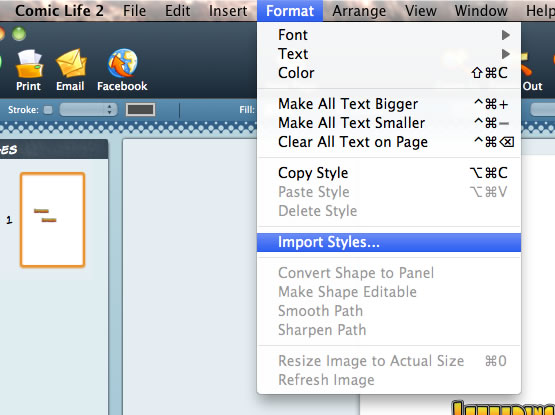Image resolution: width=555 pixels, height=415 pixels.
Task: Select page 1 thumbnail
Action: pyautogui.click(x=52, y=220)
